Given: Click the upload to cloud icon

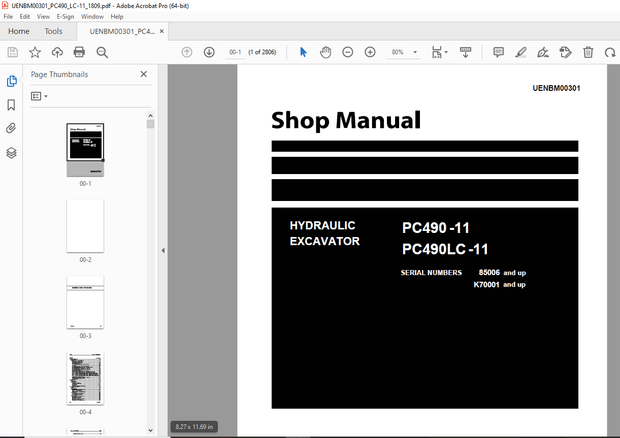Looking at the screenshot, I should click(57, 52).
